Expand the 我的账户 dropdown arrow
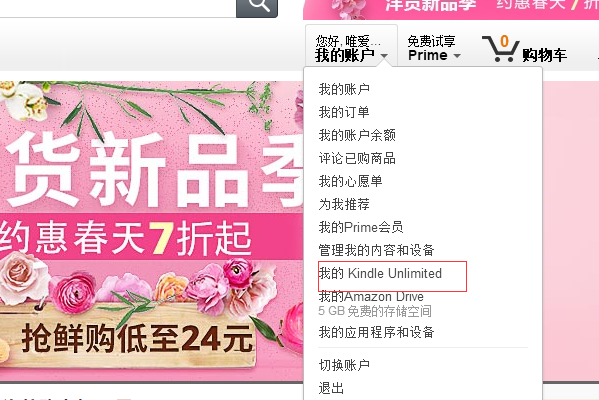Viewport: 599px width, 400px height. pyautogui.click(x=384, y=56)
